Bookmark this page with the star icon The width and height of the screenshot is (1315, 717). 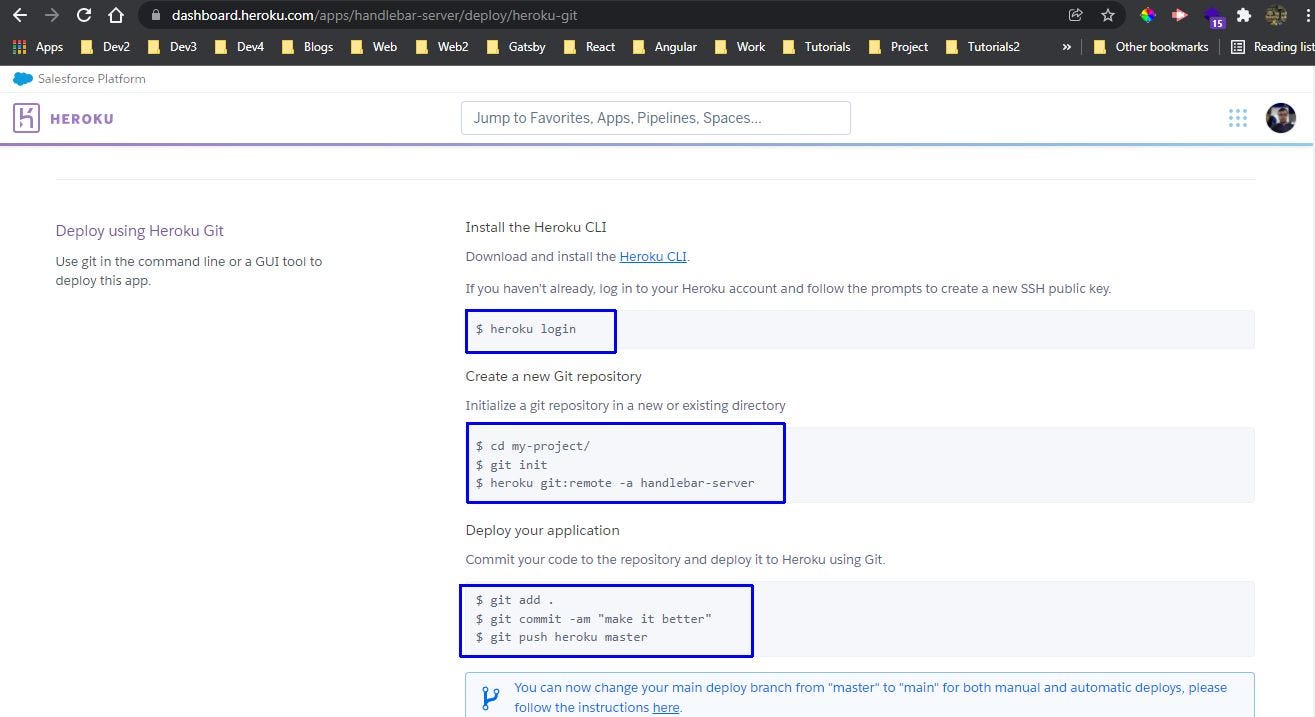point(1108,15)
